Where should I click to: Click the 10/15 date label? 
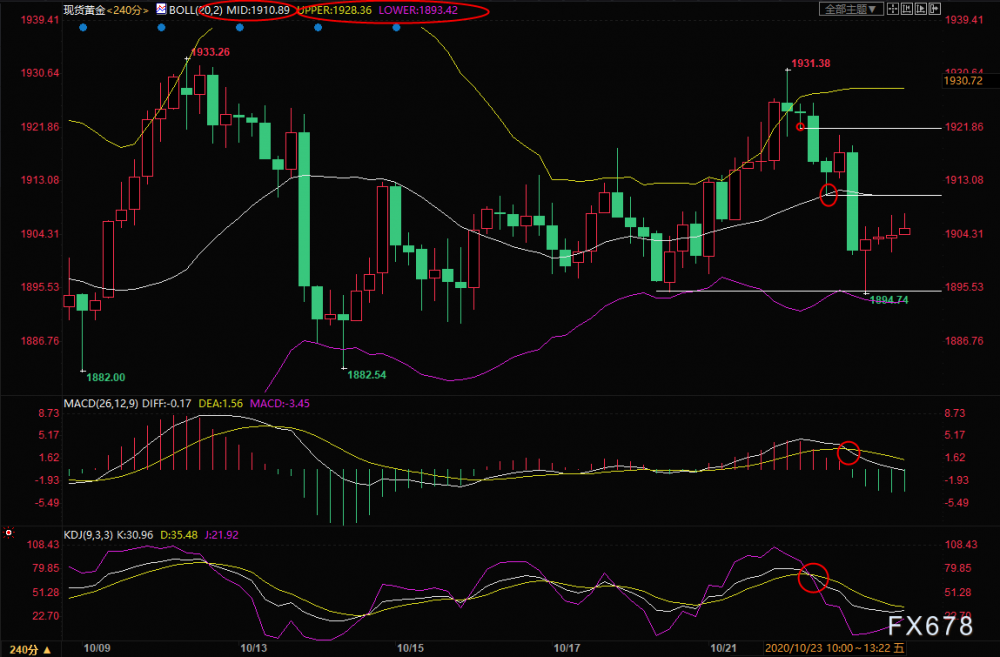tap(410, 648)
